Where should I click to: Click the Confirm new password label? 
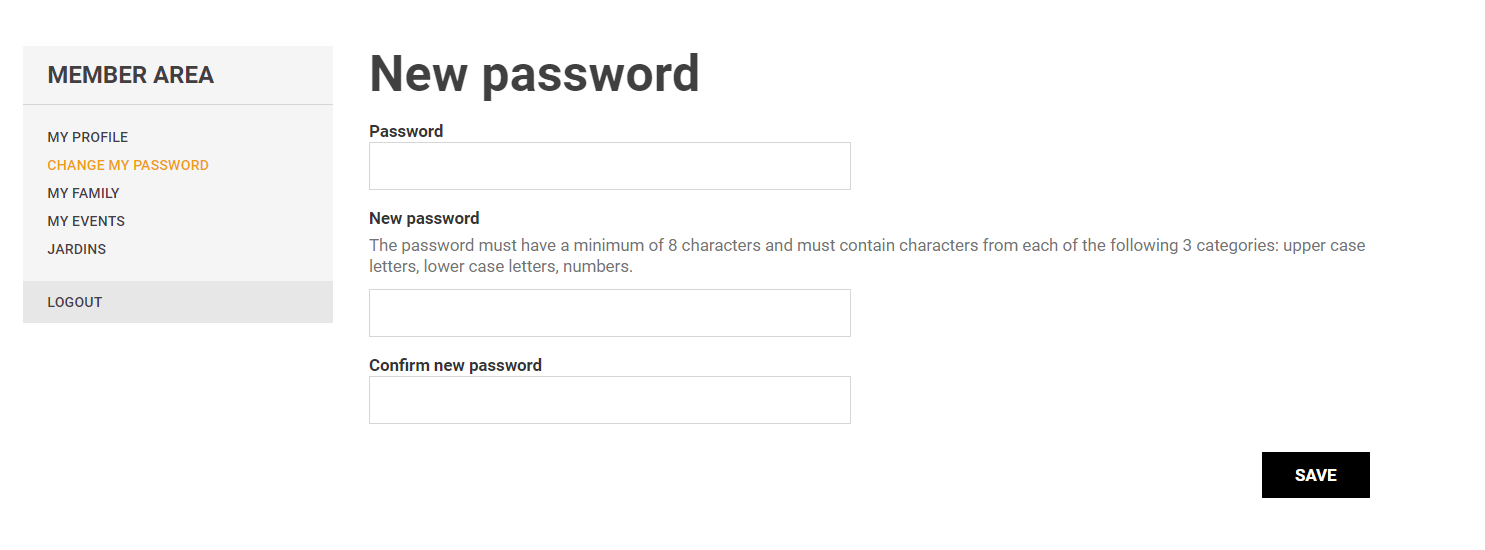(x=455, y=365)
